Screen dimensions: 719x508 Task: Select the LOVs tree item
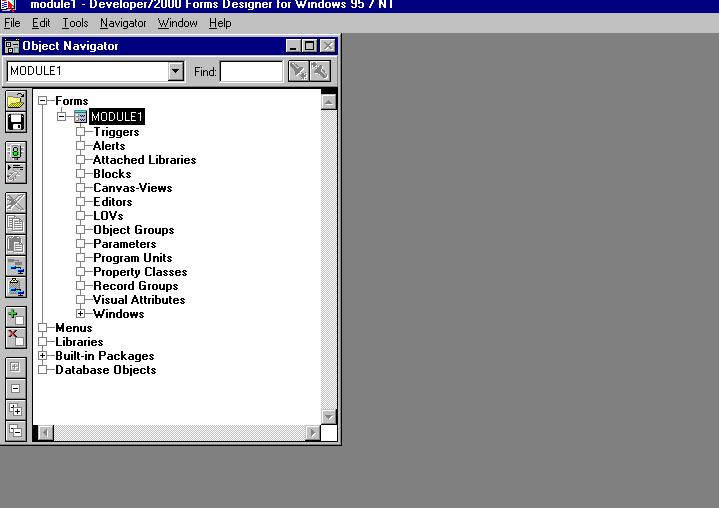coord(108,216)
